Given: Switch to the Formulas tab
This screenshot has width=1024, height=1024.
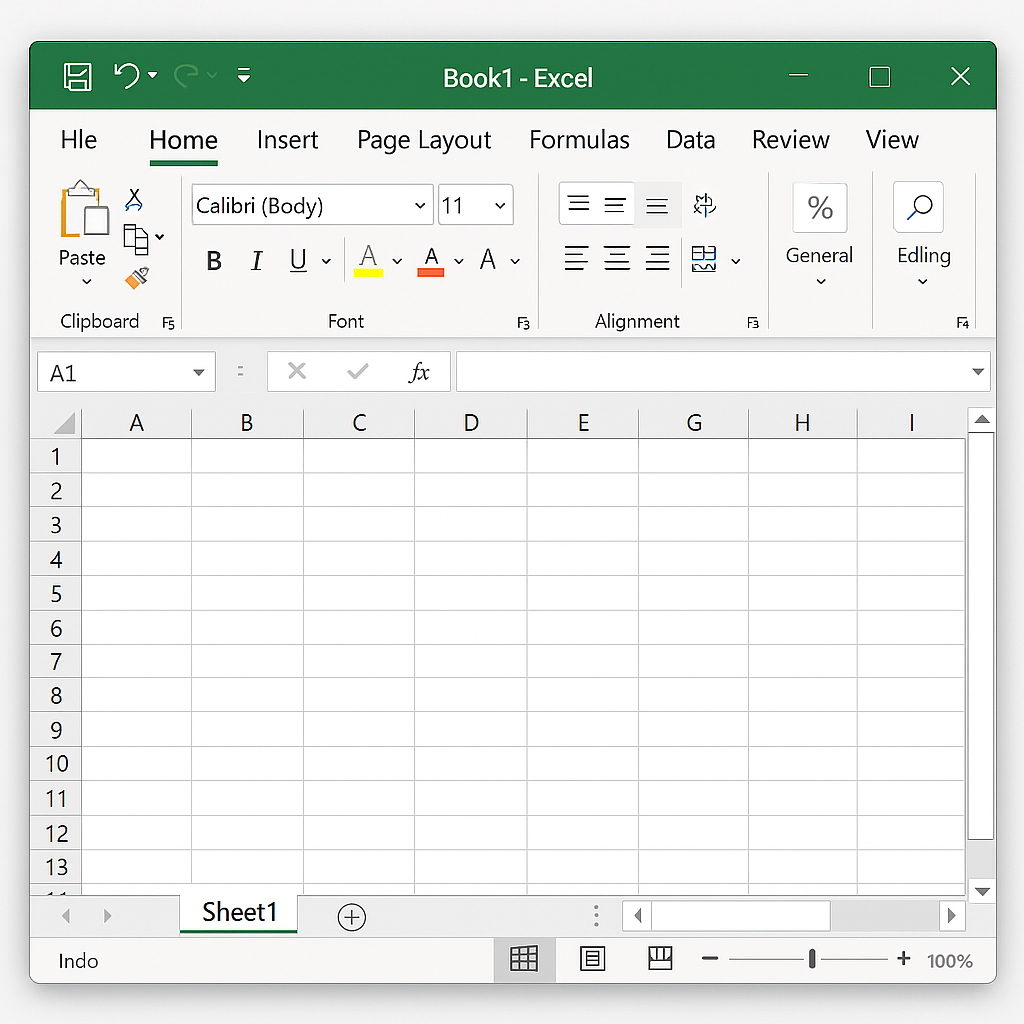Looking at the screenshot, I should coord(579,140).
